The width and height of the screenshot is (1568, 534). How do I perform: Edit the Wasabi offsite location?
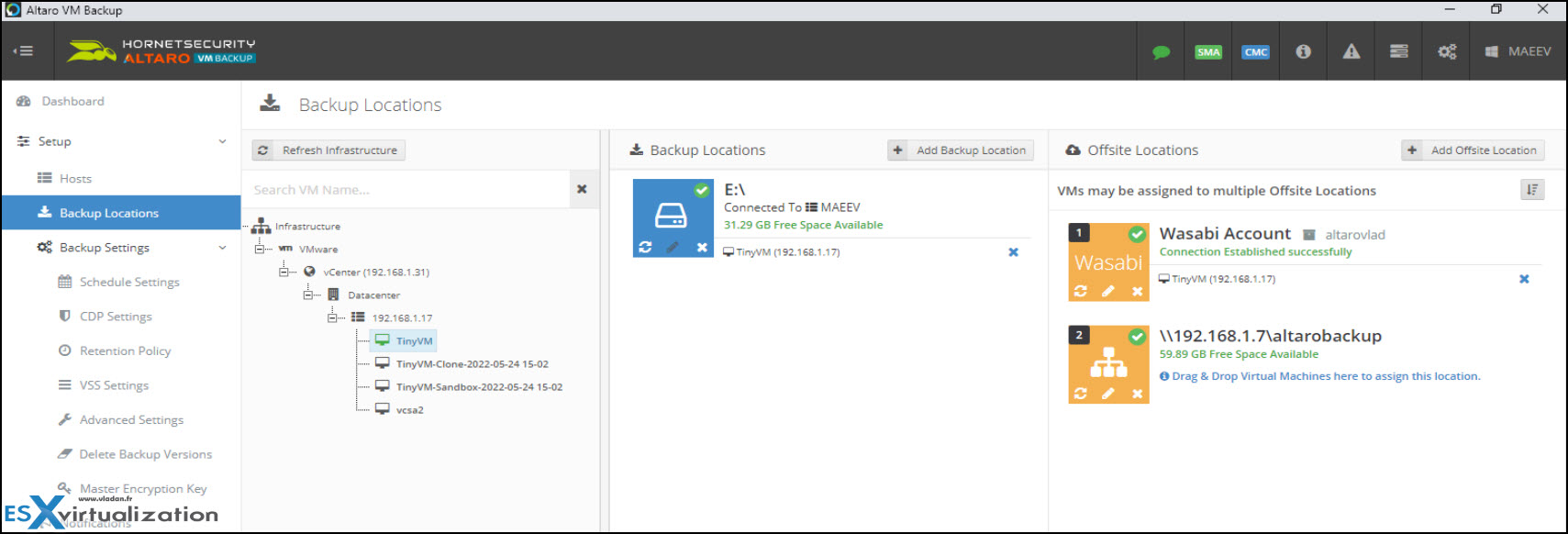(x=1108, y=291)
